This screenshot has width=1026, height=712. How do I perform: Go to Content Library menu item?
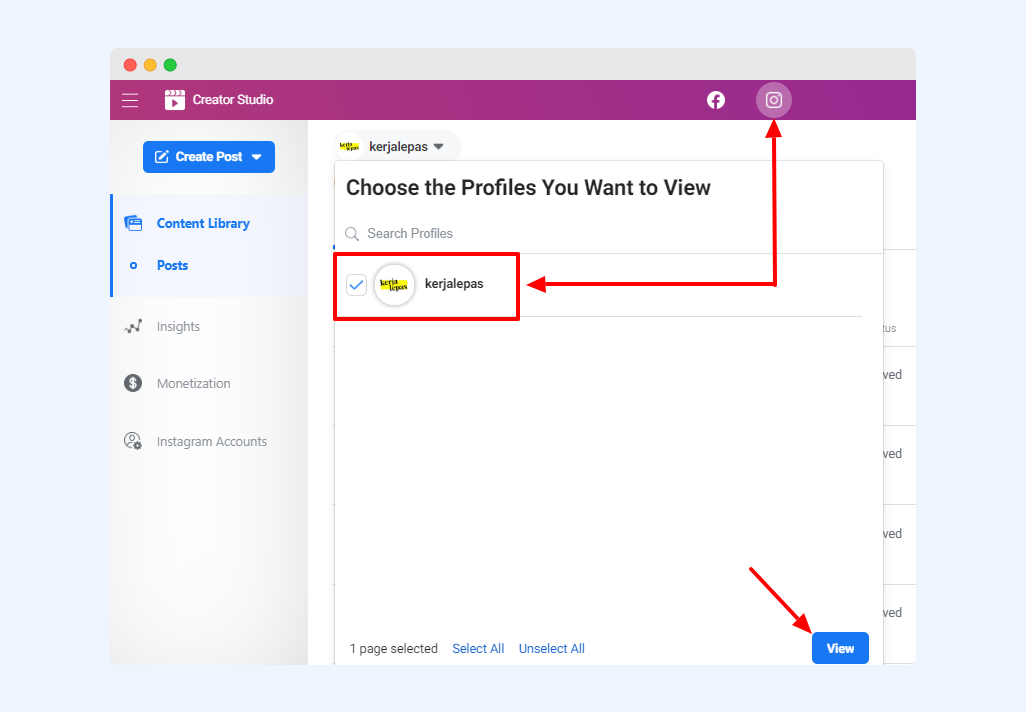coord(203,224)
